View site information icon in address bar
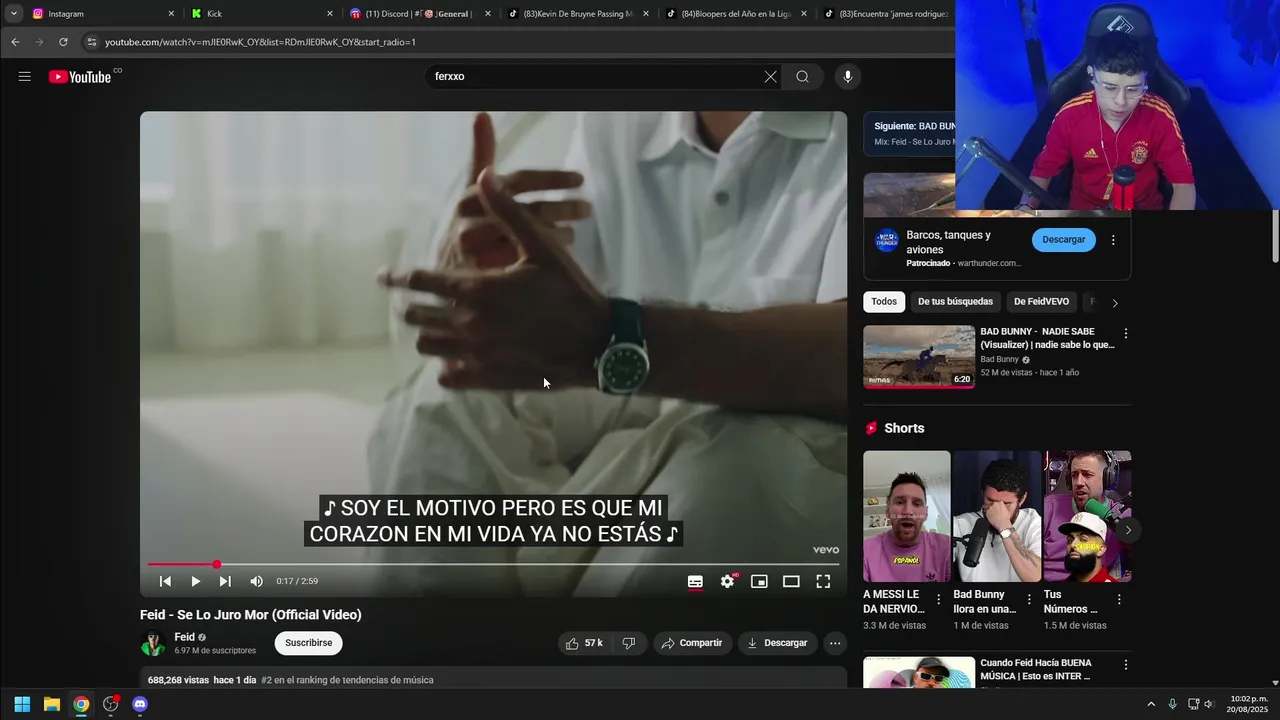 (x=91, y=42)
